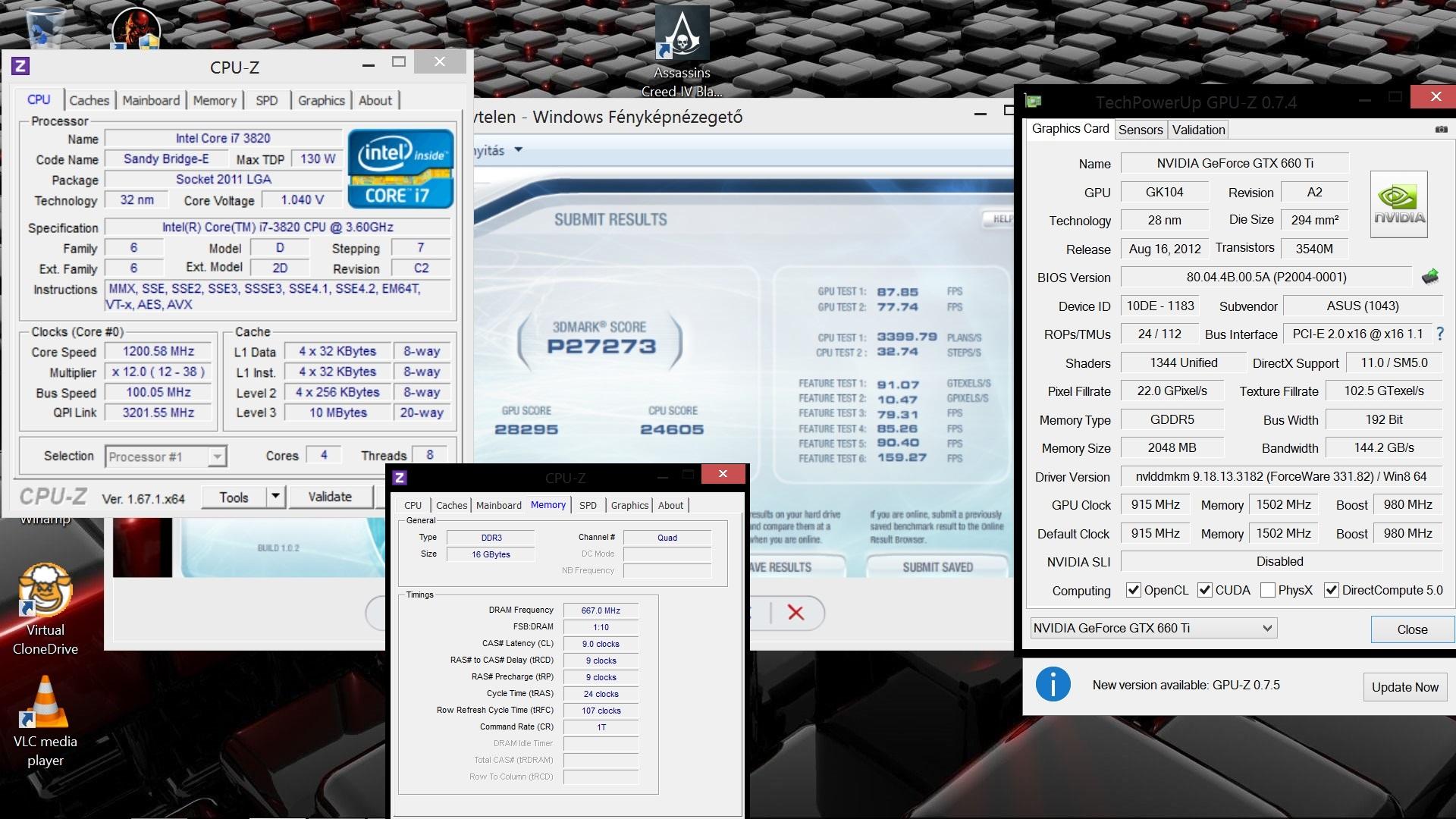Click the BIOS Version text field
This screenshot has height=819, width=1456.
1266,278
